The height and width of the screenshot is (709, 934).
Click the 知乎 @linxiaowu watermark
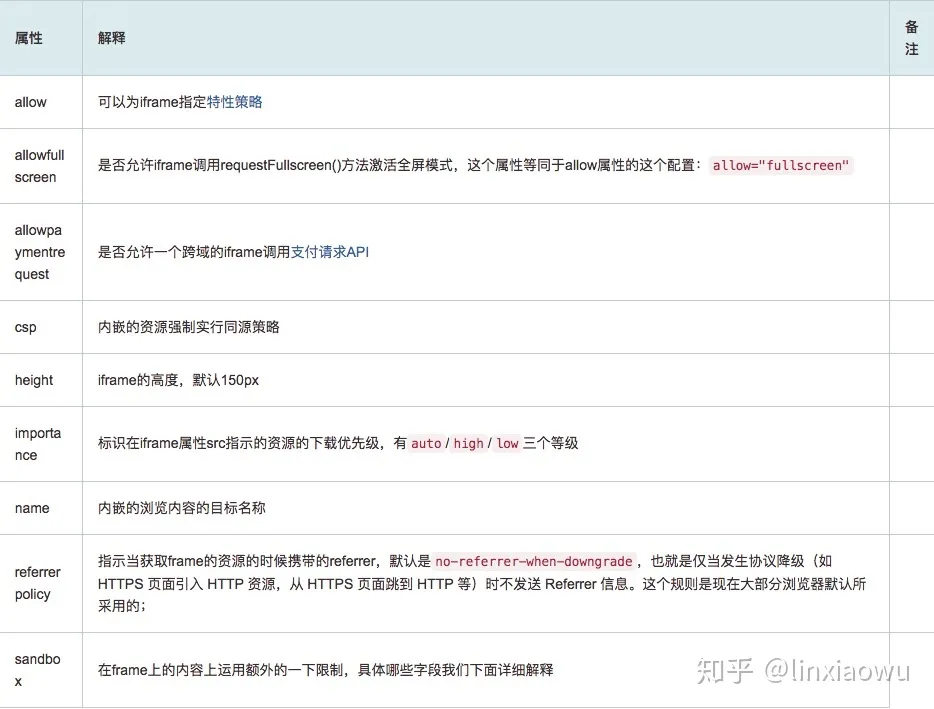[x=803, y=669]
